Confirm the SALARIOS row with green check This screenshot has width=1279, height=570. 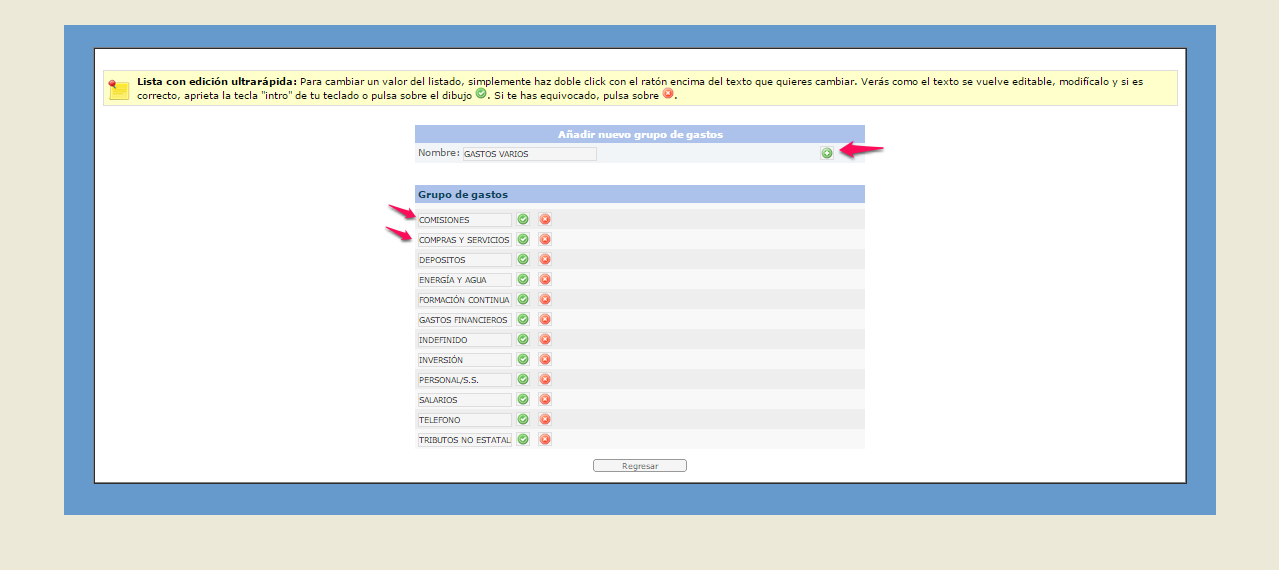[523, 399]
